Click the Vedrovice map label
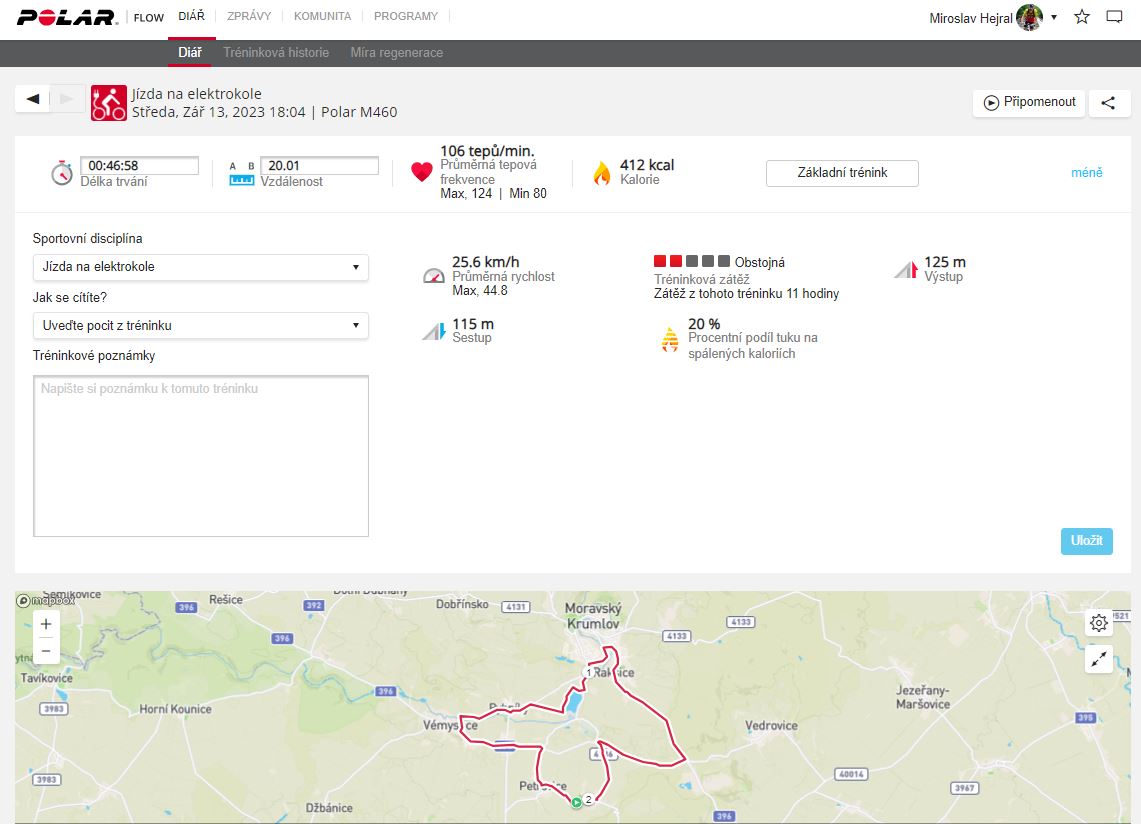Viewport: 1141px width, 824px height. (771, 726)
